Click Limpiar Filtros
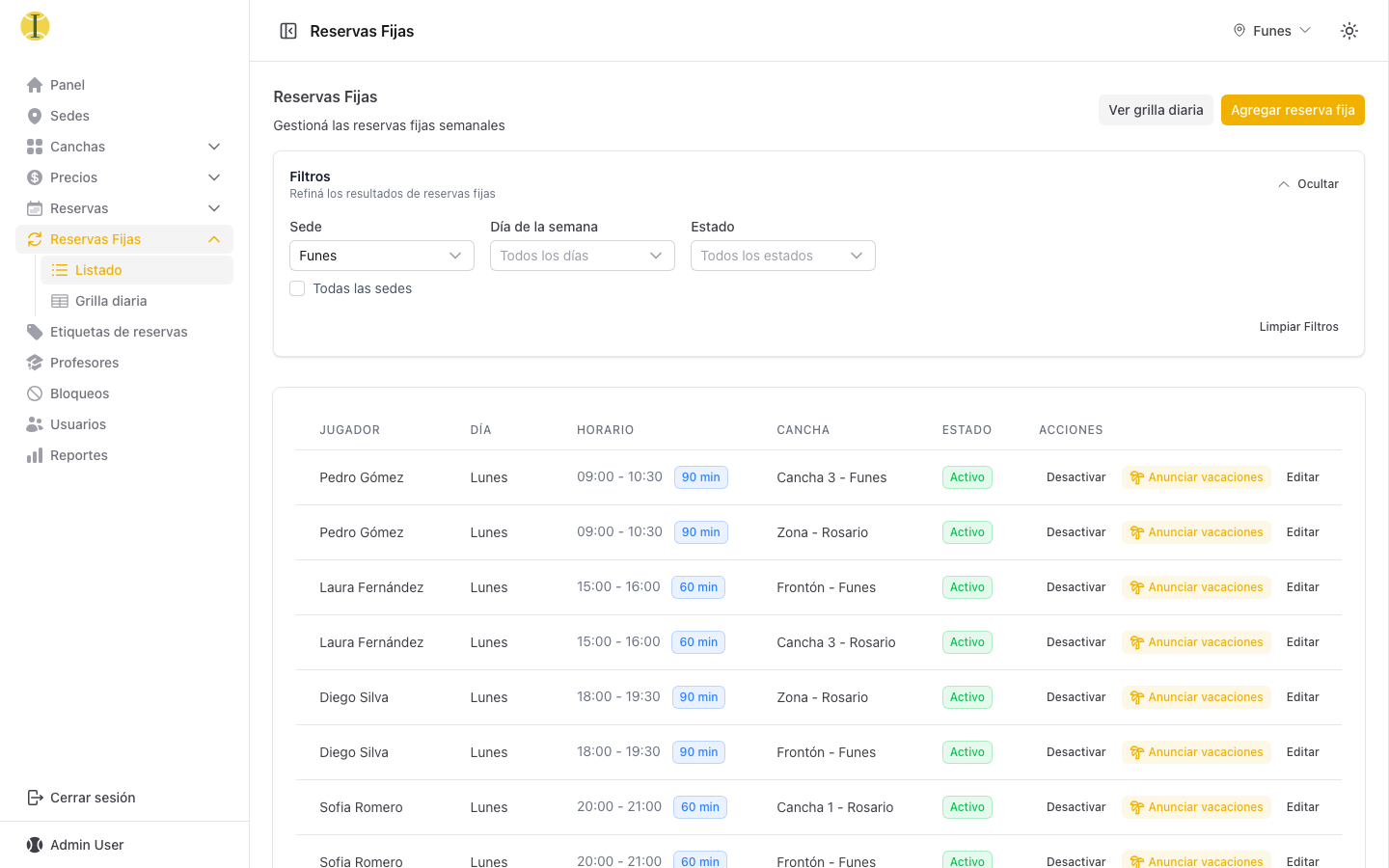 (x=1299, y=327)
